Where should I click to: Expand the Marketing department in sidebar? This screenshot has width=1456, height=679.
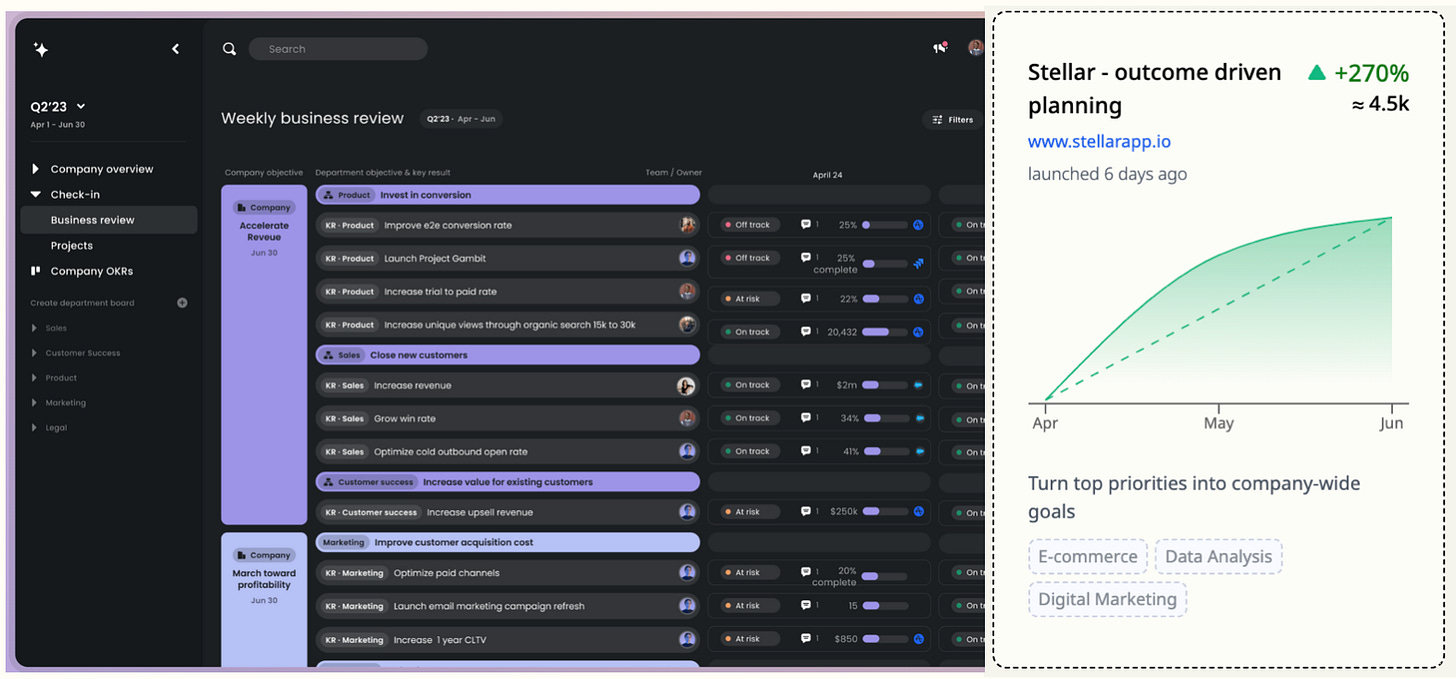[x=35, y=403]
